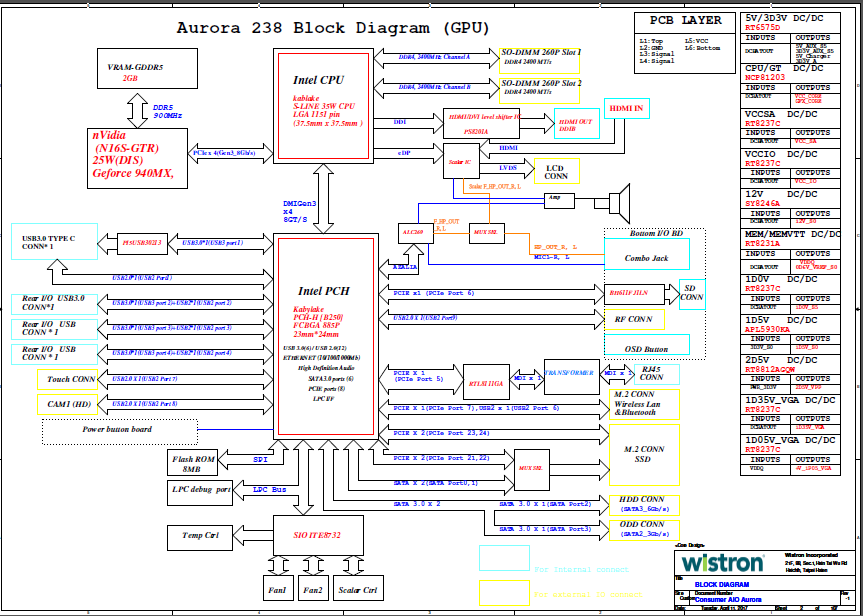Select the SIO ITE8732 block
Viewport: 863px width, 616px height.
pos(317,535)
